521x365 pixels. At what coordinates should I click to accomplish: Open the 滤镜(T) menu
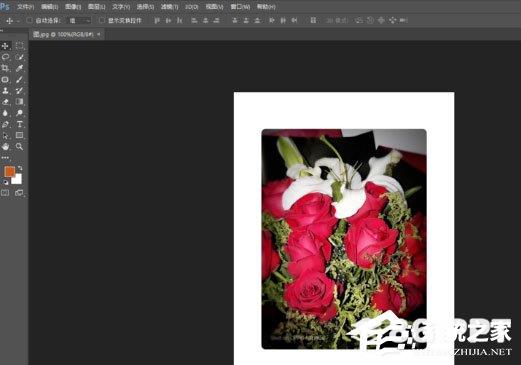(x=169, y=7)
